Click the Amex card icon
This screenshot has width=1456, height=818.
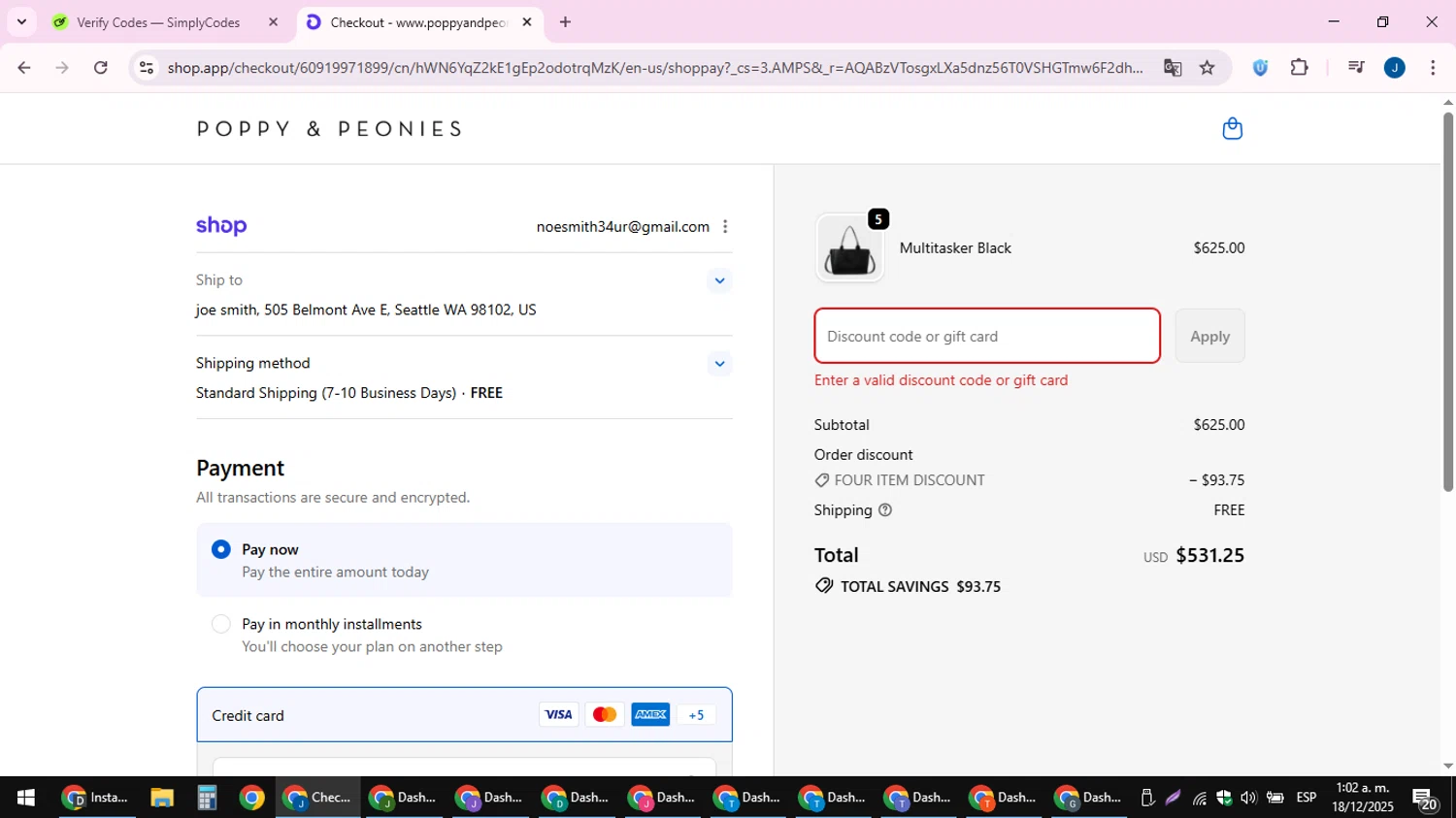pos(650,715)
